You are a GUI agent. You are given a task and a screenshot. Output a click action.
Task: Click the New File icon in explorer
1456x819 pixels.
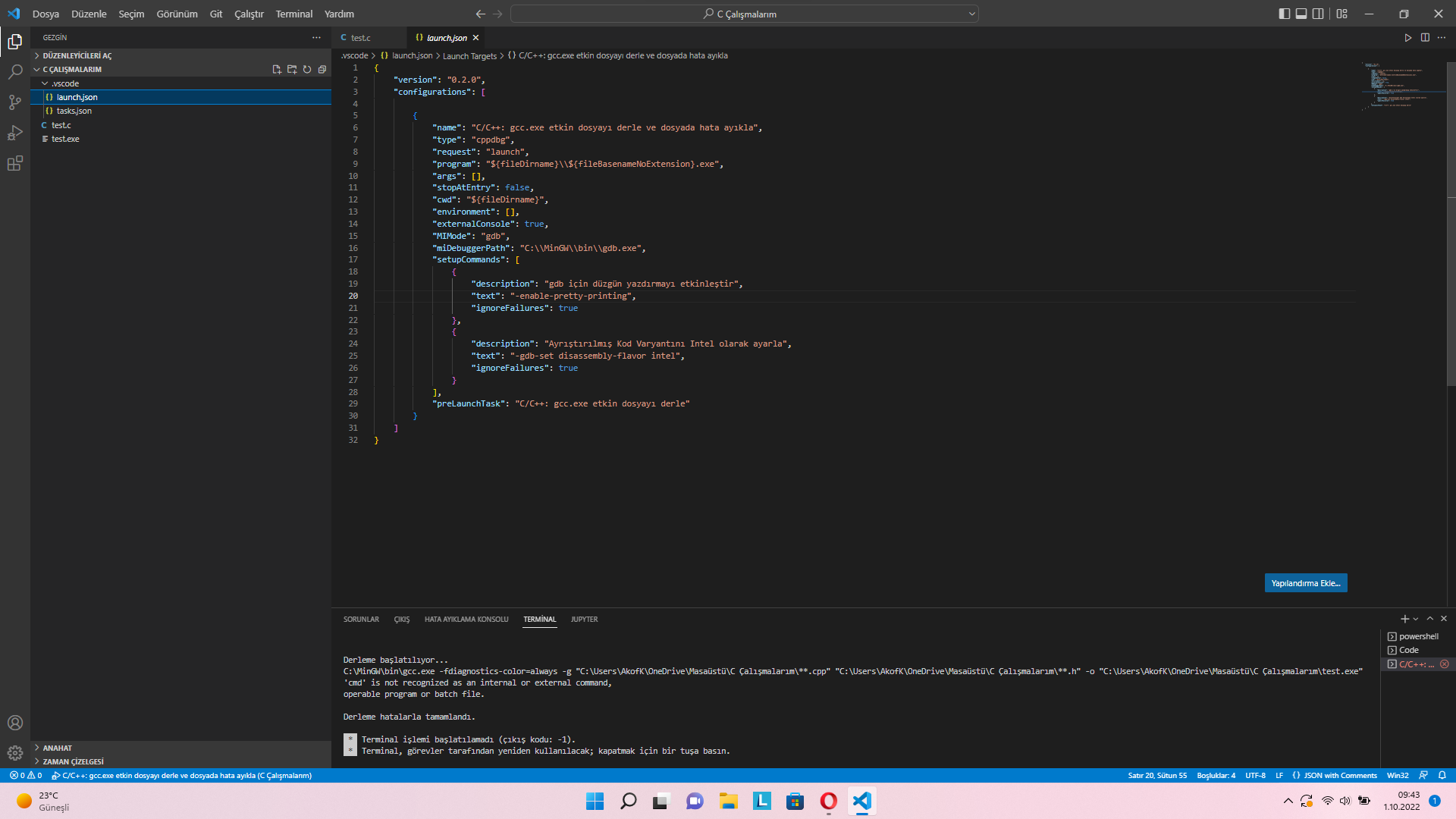277,69
